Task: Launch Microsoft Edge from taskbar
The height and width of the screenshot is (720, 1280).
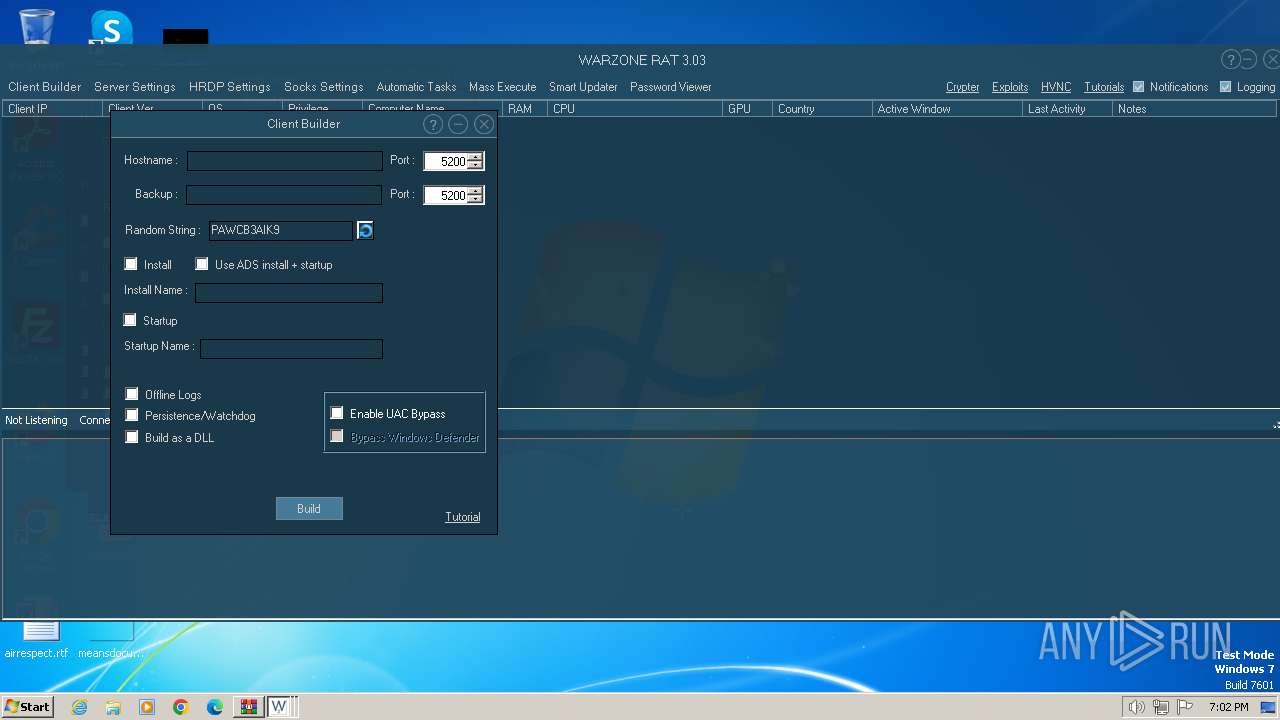Action: pos(215,707)
